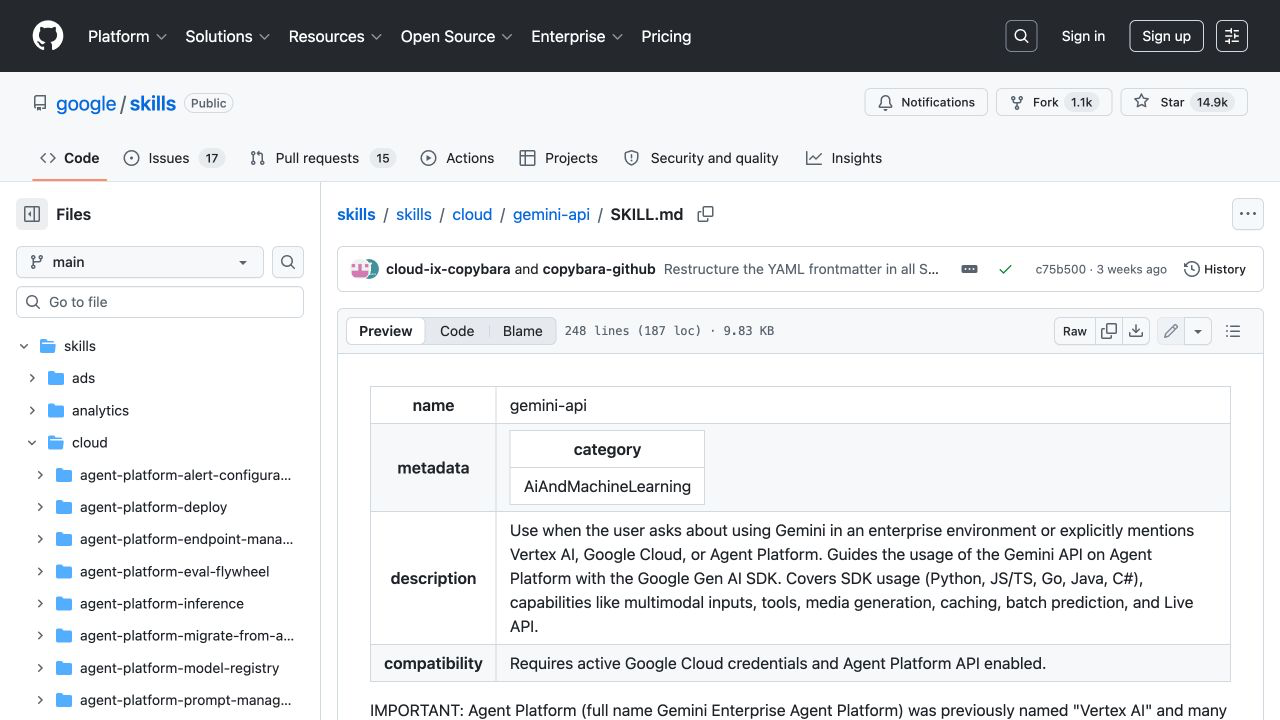The image size is (1280, 720).
Task: Open the Enterprise menu dropdown
Action: [577, 36]
